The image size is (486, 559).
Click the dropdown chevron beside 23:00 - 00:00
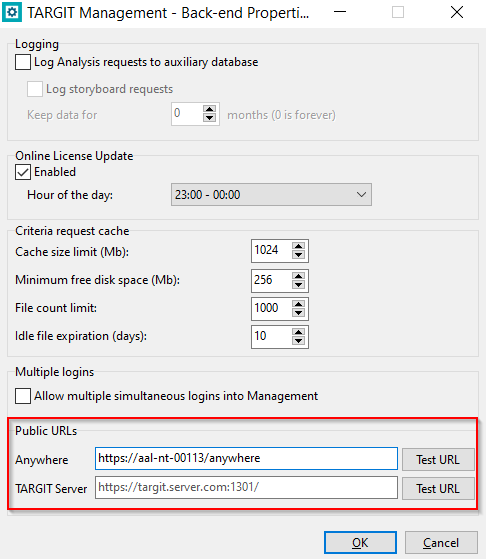click(361, 195)
